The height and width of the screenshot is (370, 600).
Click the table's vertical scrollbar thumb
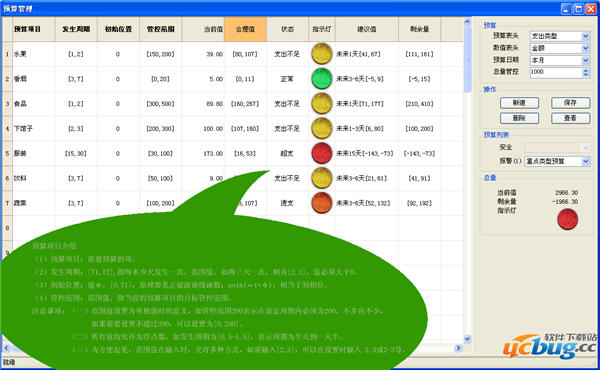tap(467, 59)
